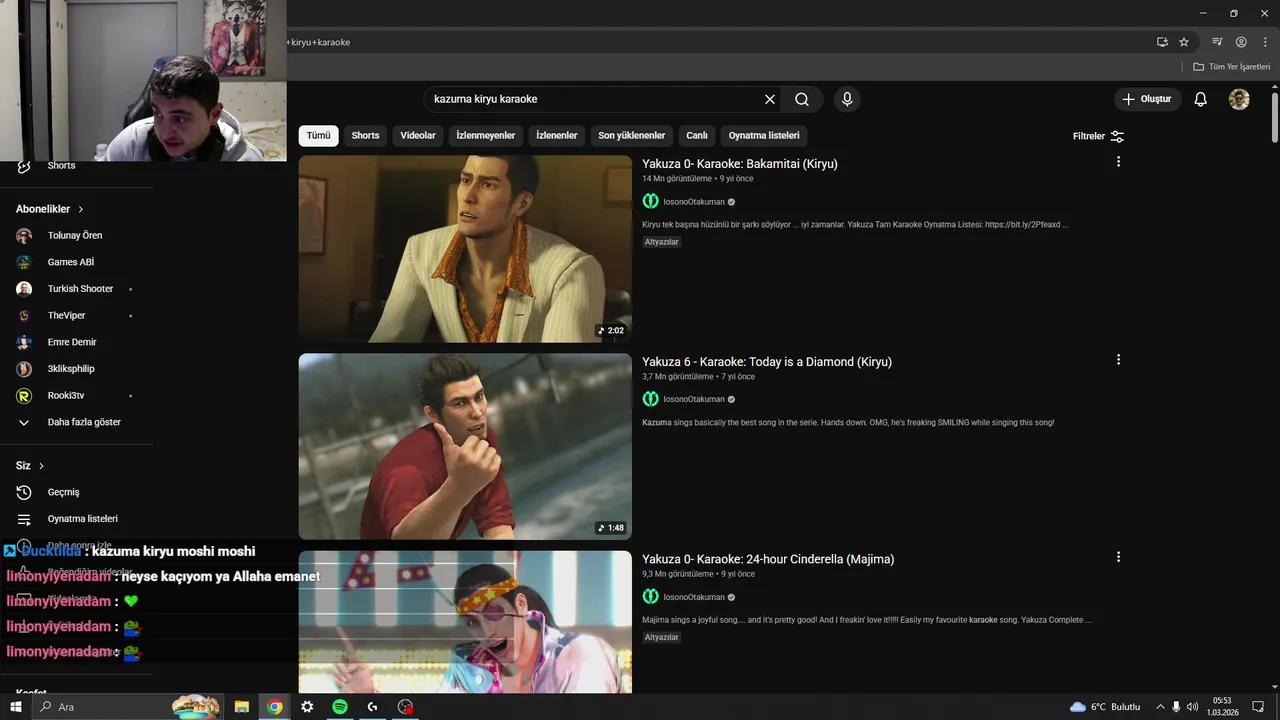This screenshot has width=1280, height=720.
Task: Open options menu for Today is a Diamond video
Action: [x=1118, y=360]
